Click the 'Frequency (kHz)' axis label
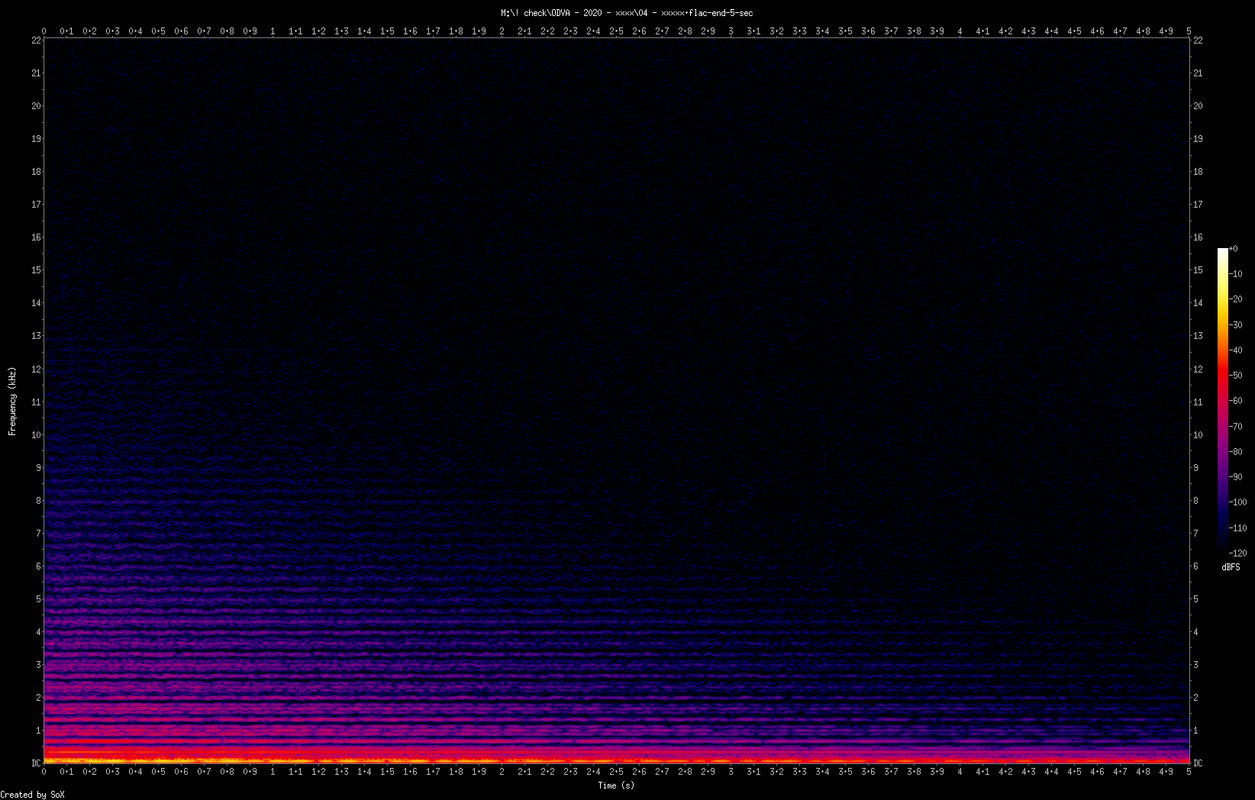 12,401
